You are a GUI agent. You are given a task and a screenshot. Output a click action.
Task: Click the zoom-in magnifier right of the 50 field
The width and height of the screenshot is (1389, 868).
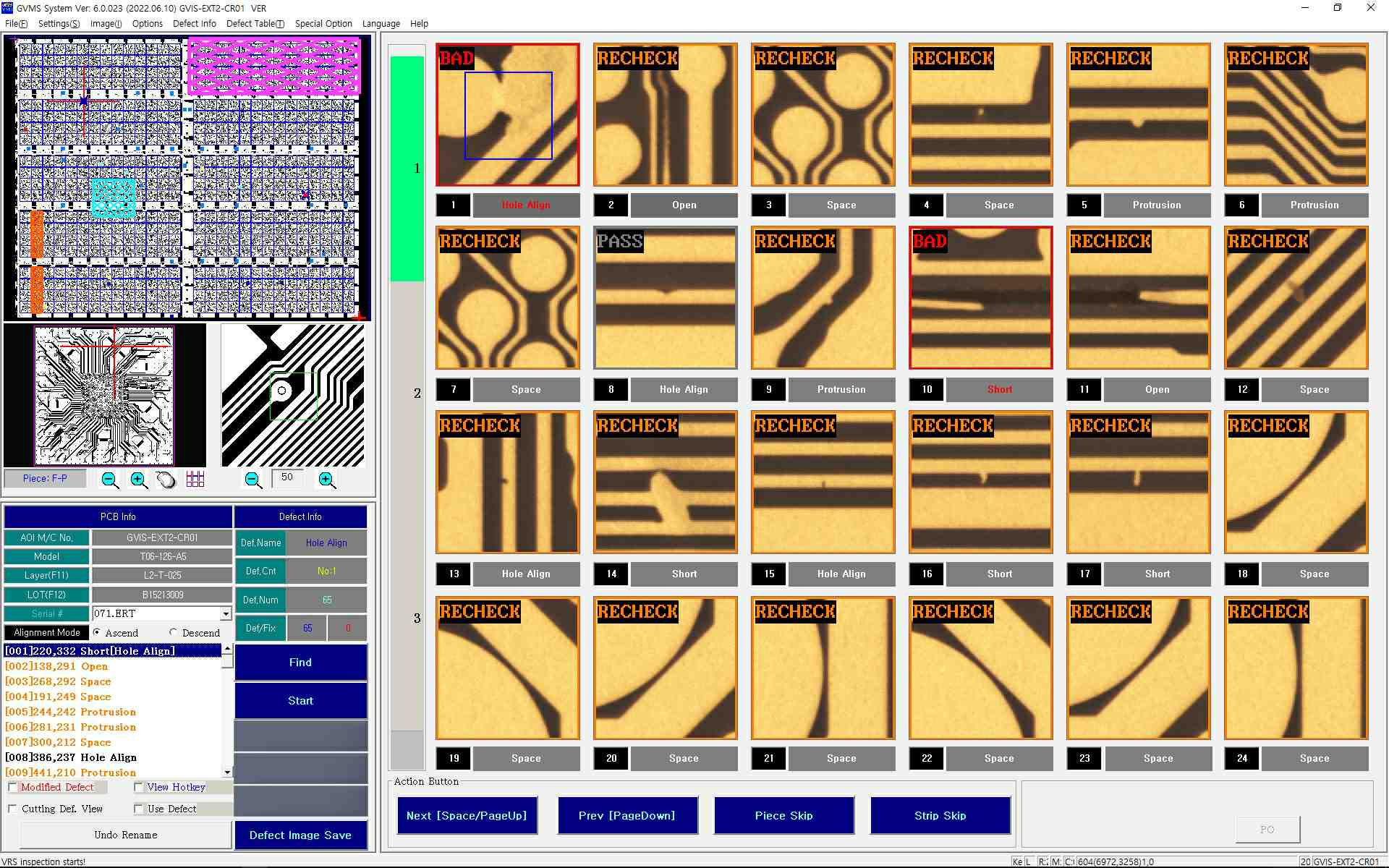click(326, 480)
